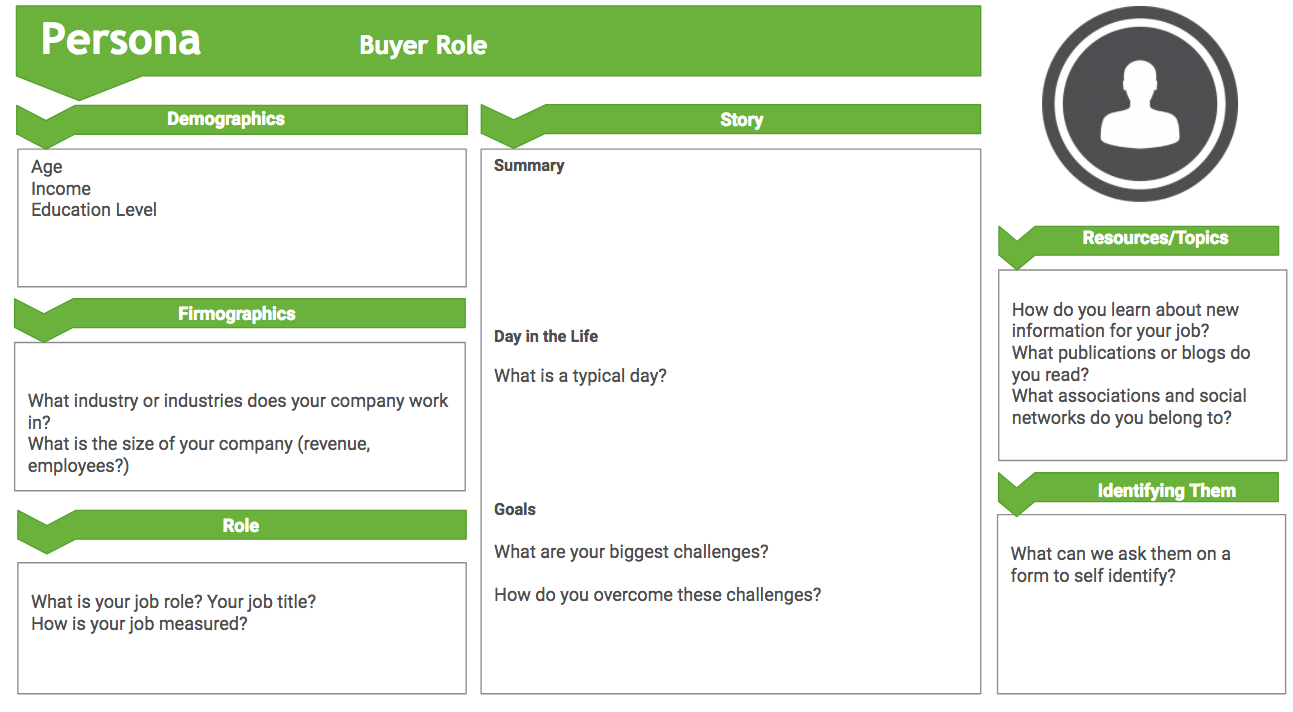Click the persona avatar silhouette icon
This screenshot has height=712, width=1293.
coord(1139,104)
